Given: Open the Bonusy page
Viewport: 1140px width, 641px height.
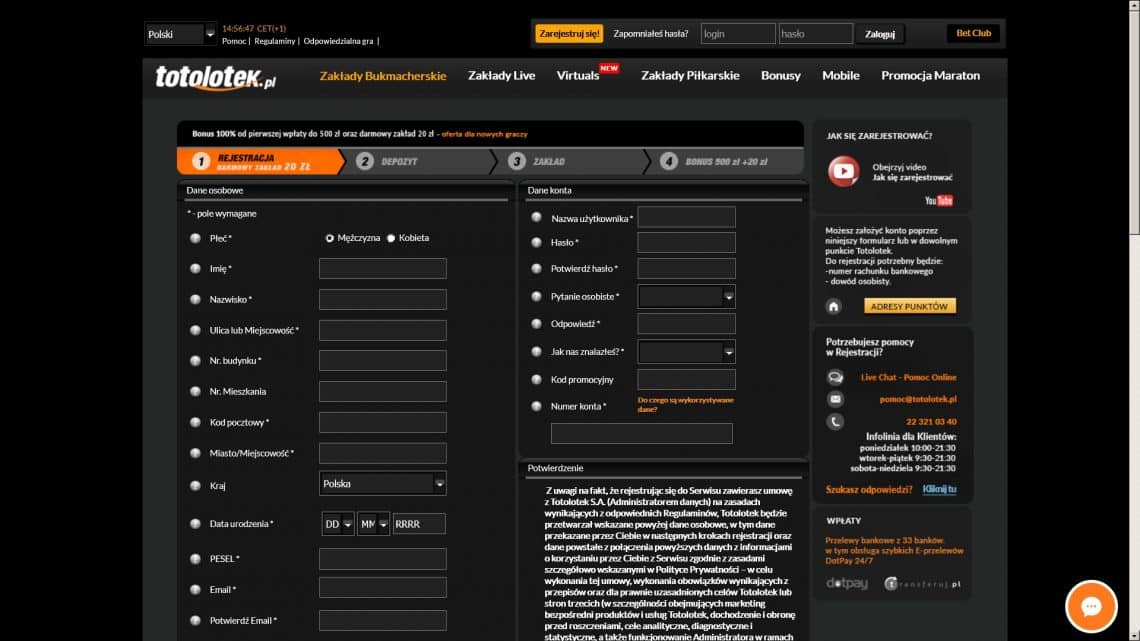Looking at the screenshot, I should pyautogui.click(x=781, y=76).
